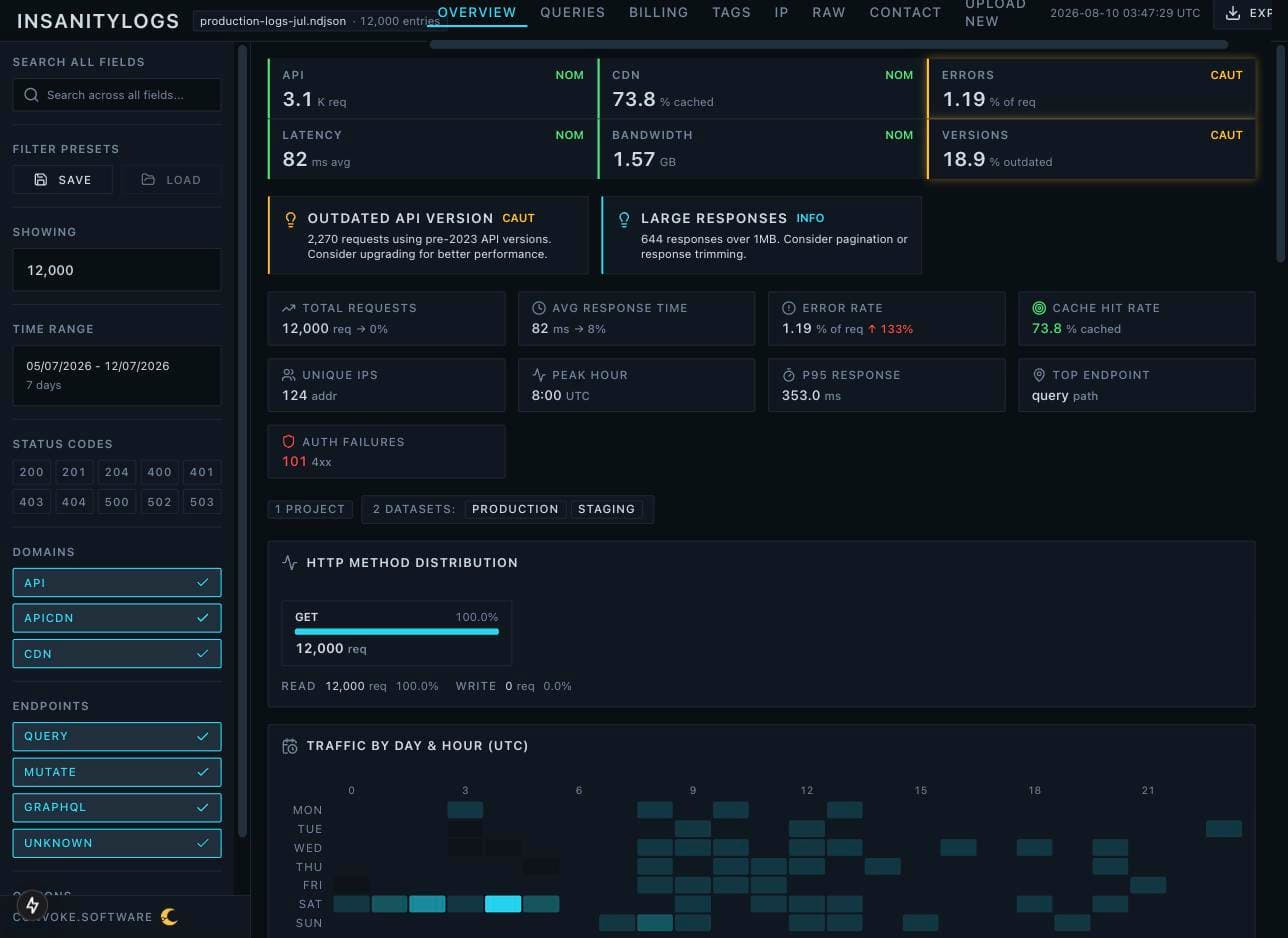Open the IP tab
The width and height of the screenshot is (1288, 938).
(x=782, y=13)
